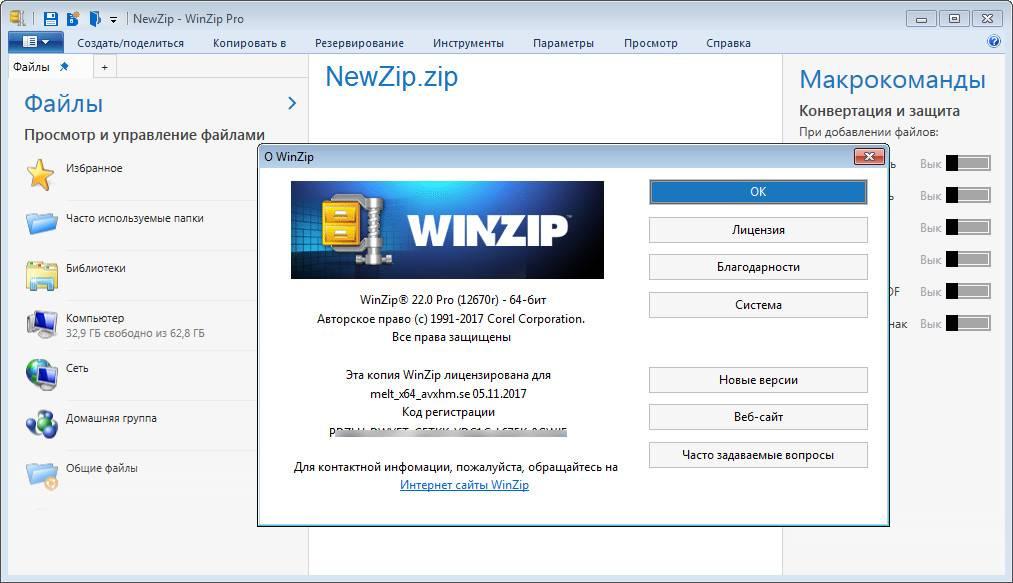Click the Веб-сайт button
The height and width of the screenshot is (583, 1013).
pos(758,417)
